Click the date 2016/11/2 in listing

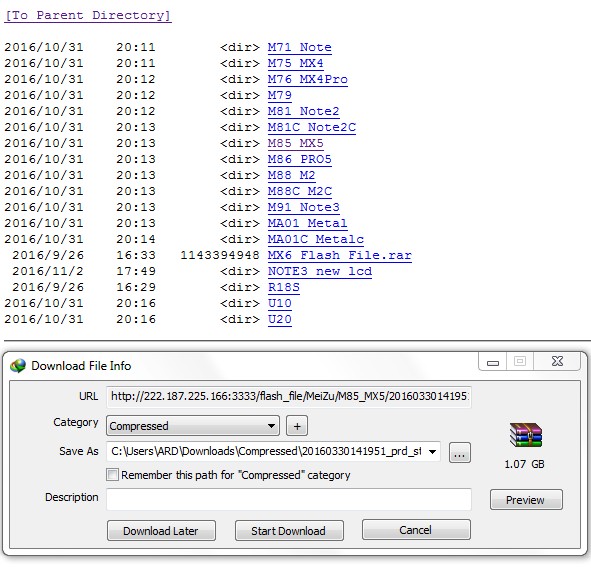pos(47,271)
